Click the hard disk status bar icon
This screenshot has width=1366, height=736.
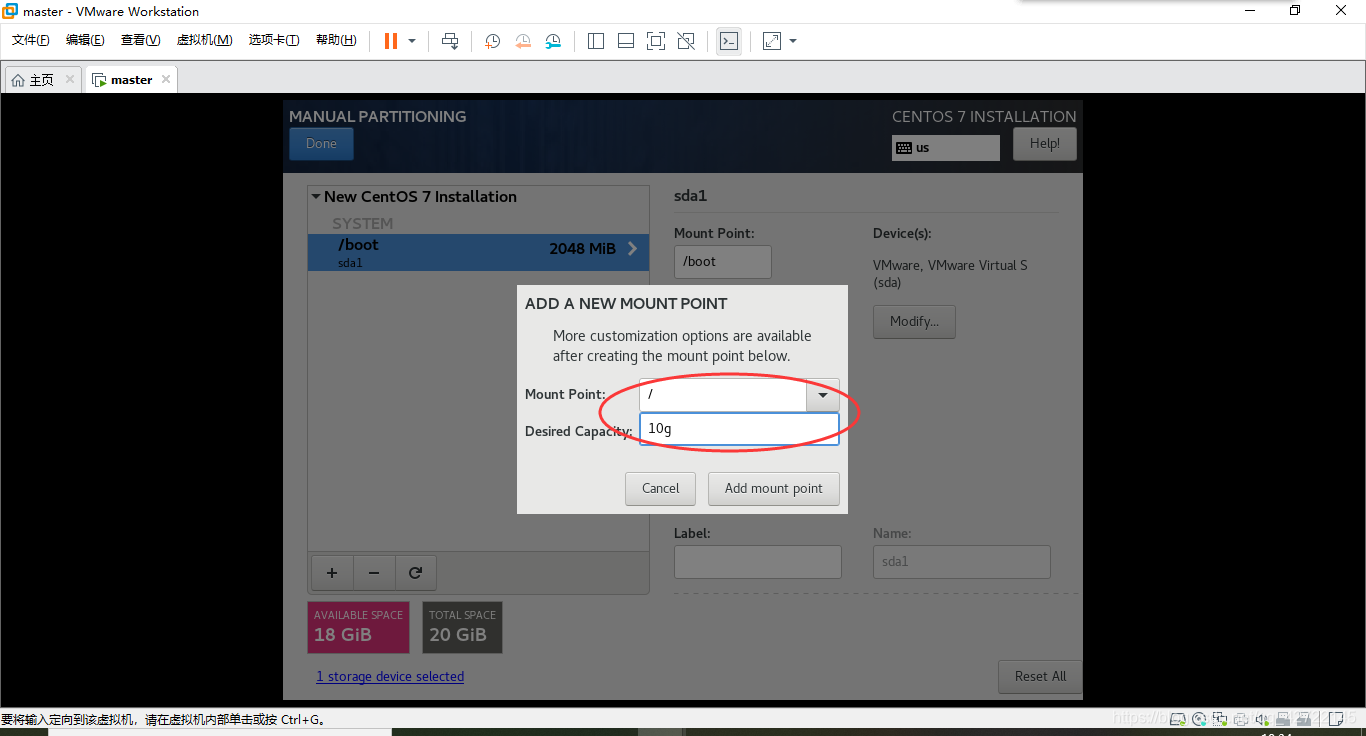(x=1178, y=719)
